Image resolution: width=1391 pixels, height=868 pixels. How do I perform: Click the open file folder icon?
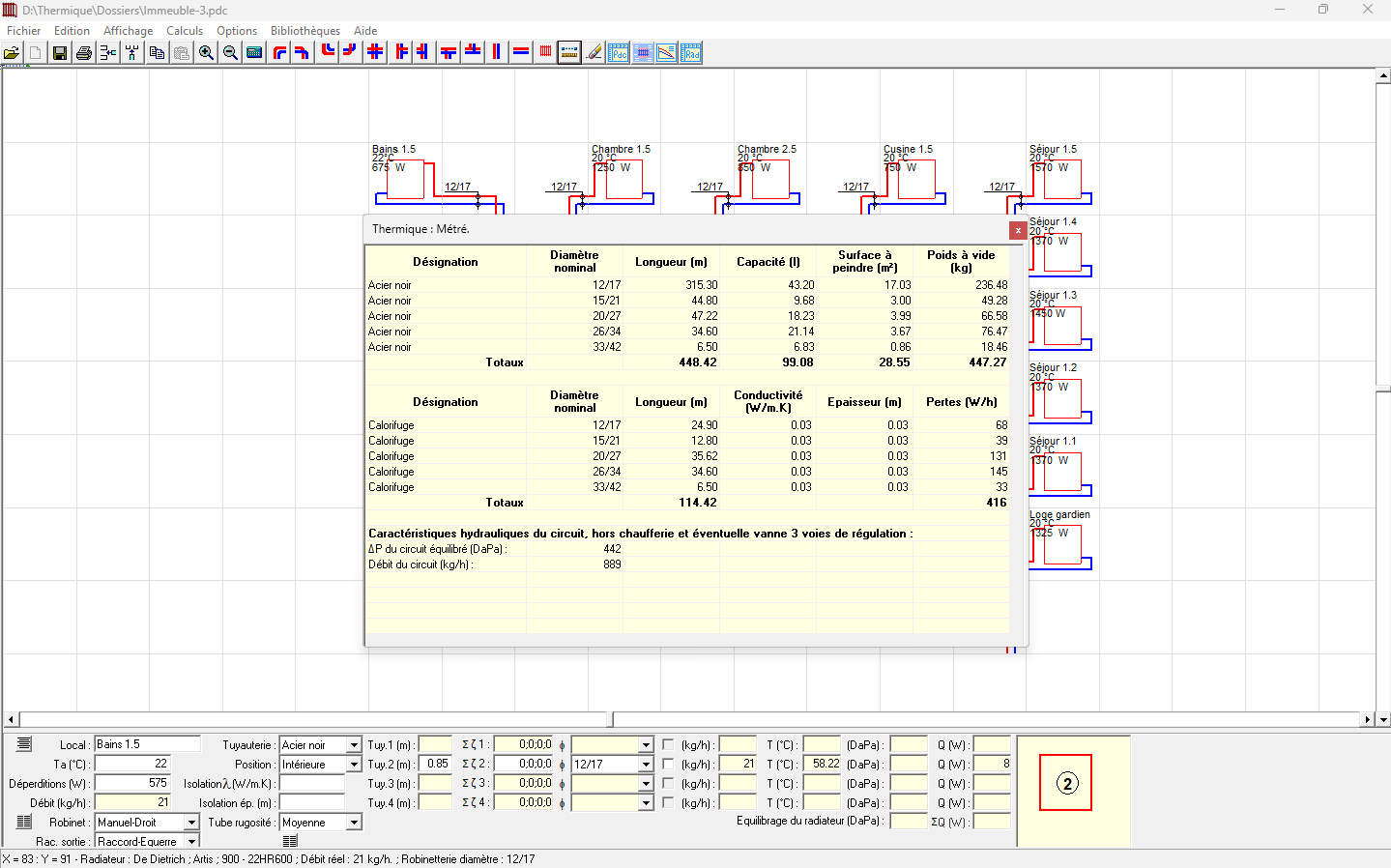pyautogui.click(x=12, y=53)
